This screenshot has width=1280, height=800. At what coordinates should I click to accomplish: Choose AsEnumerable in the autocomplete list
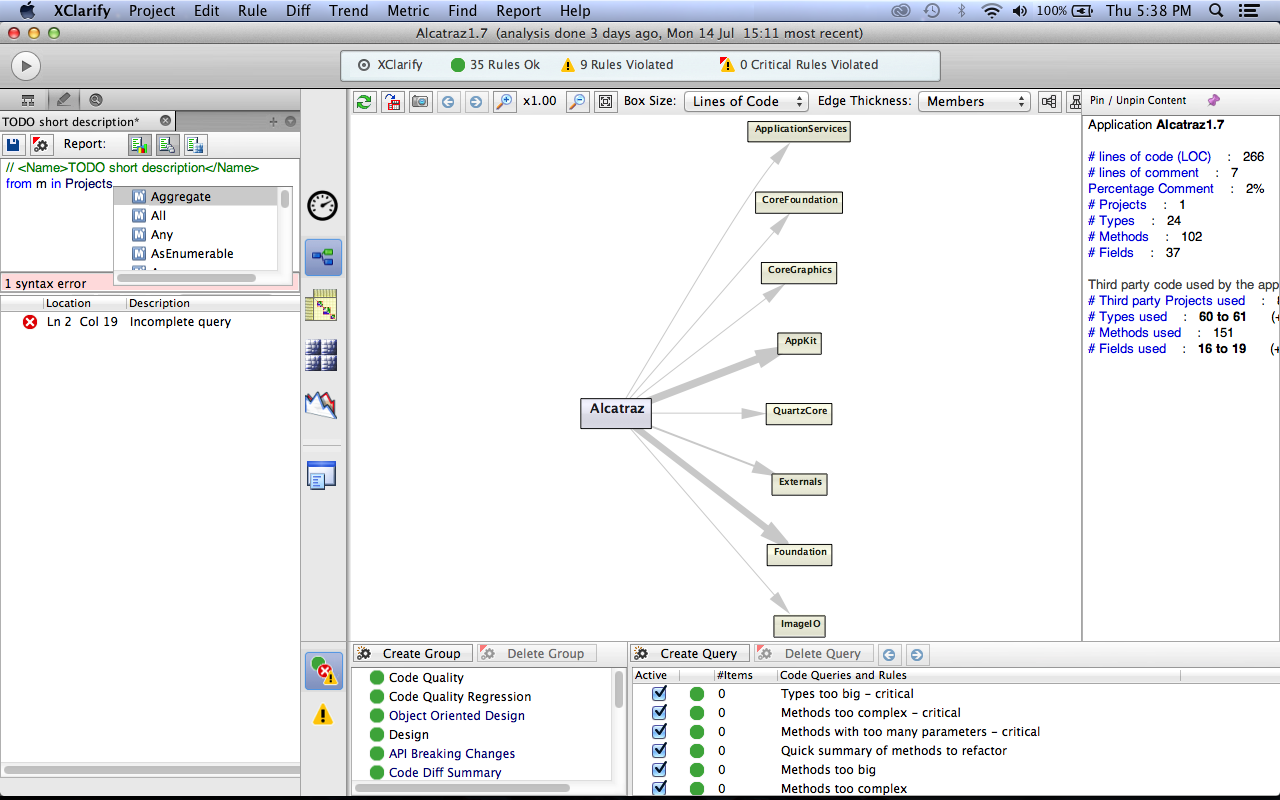click(196, 253)
